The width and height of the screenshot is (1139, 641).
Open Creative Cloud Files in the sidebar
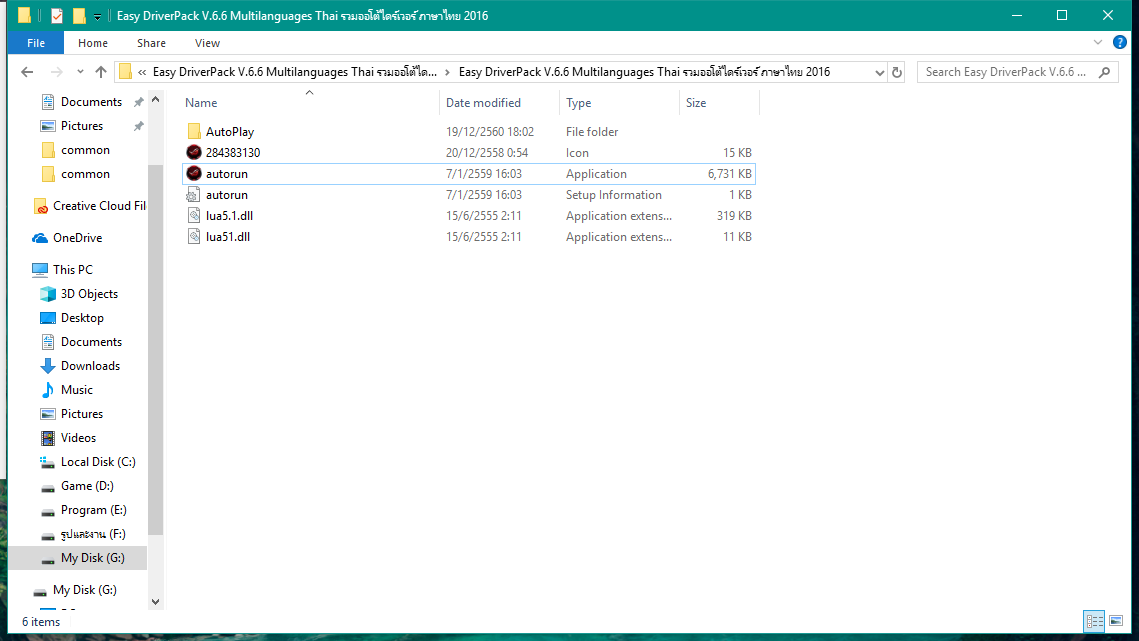tap(89, 206)
